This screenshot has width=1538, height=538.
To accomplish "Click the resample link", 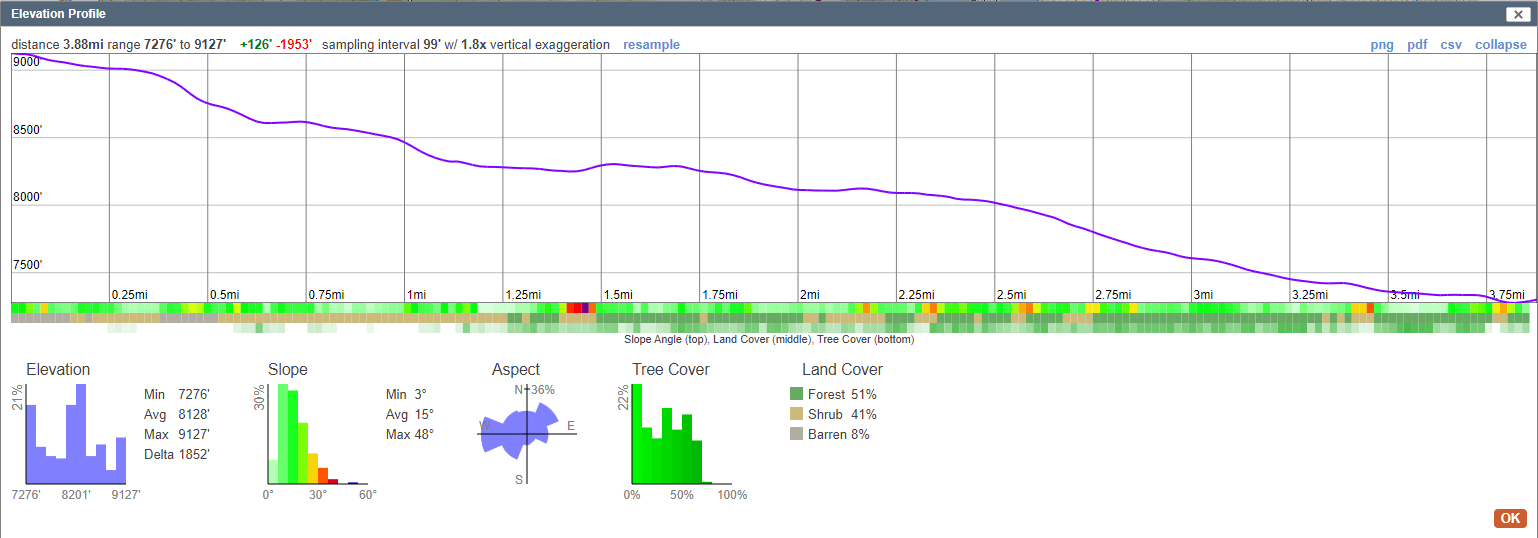I will pyautogui.click(x=651, y=45).
